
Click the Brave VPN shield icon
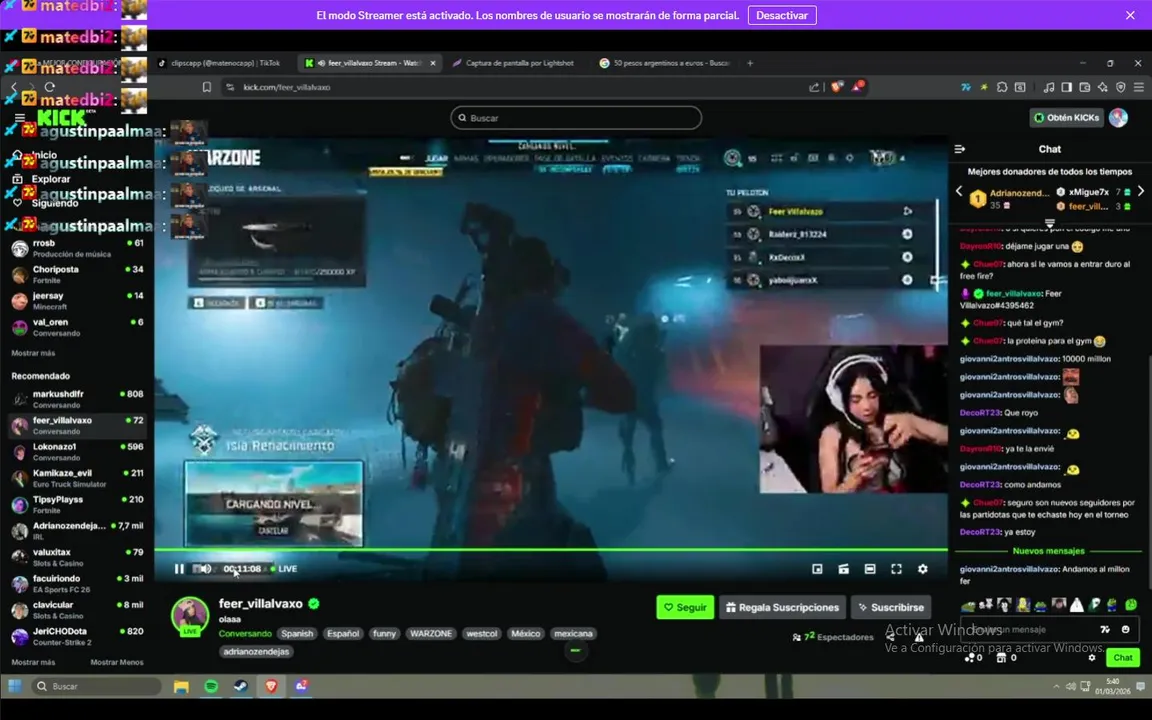tap(1120, 87)
